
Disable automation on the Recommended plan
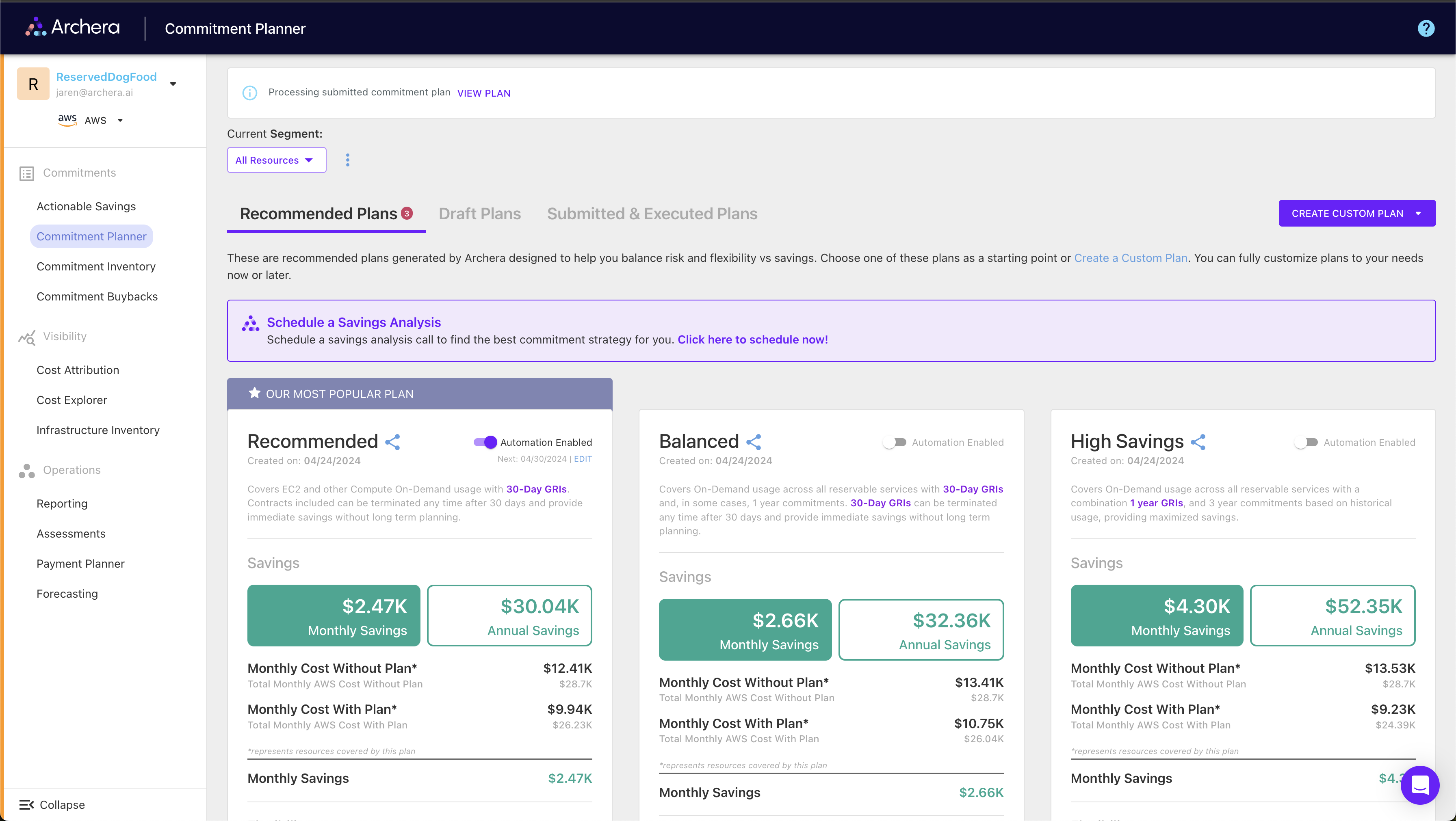(483, 442)
